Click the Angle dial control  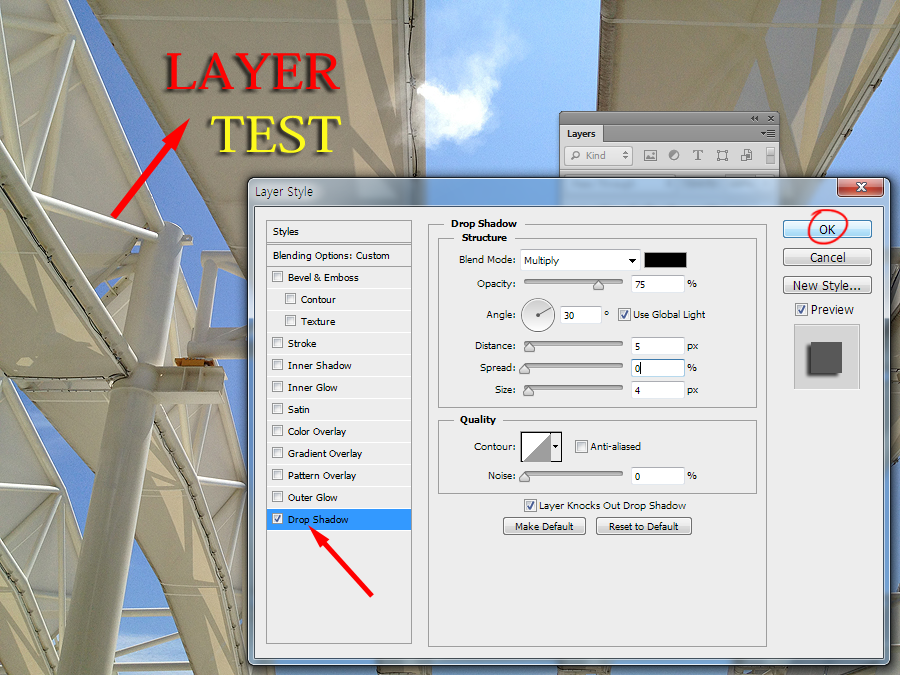click(538, 315)
